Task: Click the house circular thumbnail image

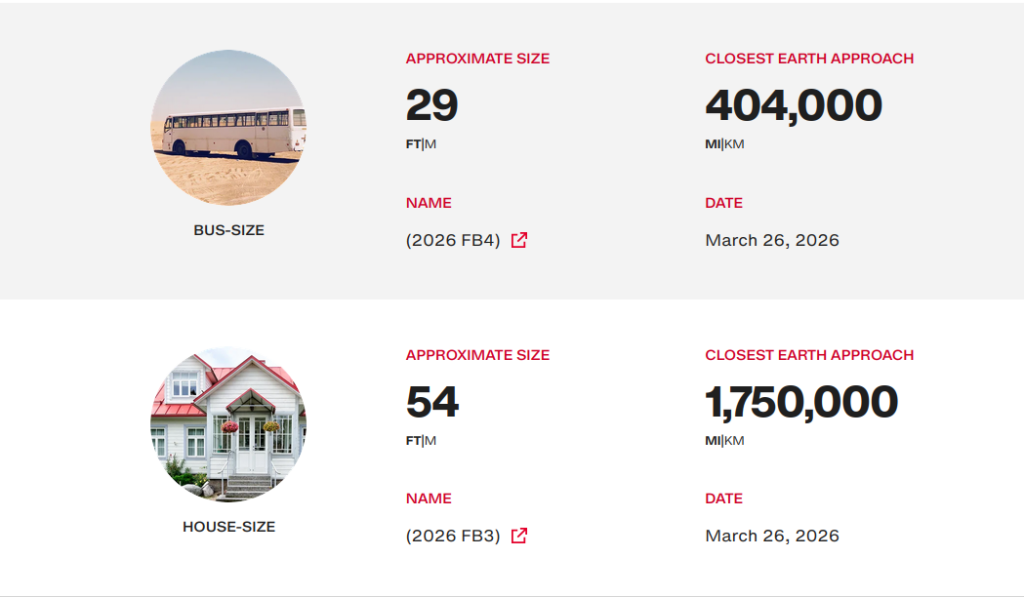Action: (x=229, y=424)
